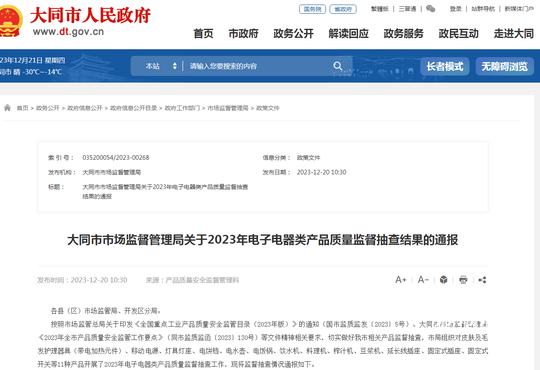Open the 本站 search scope dropdown

point(161,66)
